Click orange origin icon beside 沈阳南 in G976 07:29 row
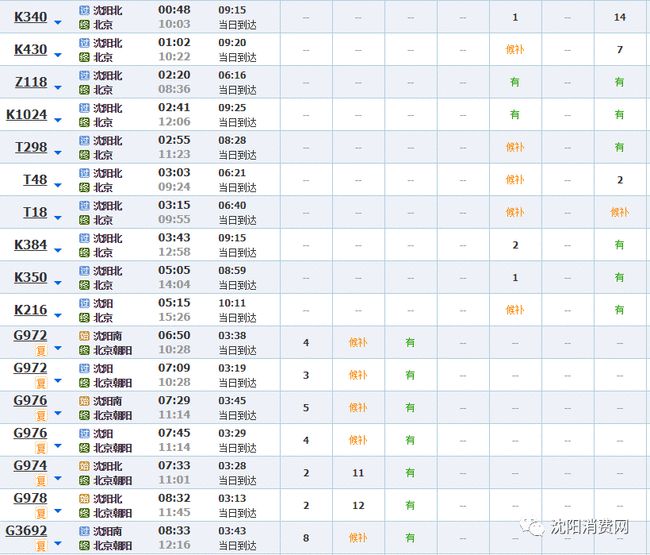The width and height of the screenshot is (650, 555). click(x=85, y=401)
